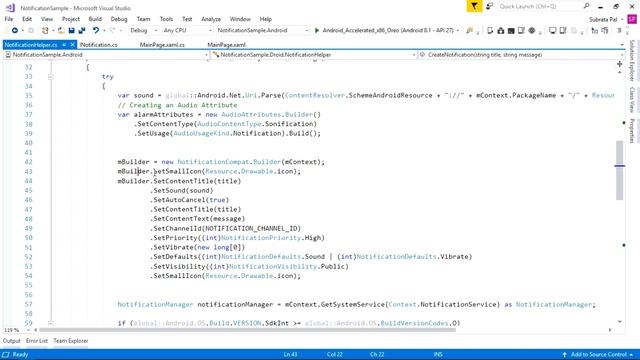Open the Team Explorer panel tab

coord(71,341)
